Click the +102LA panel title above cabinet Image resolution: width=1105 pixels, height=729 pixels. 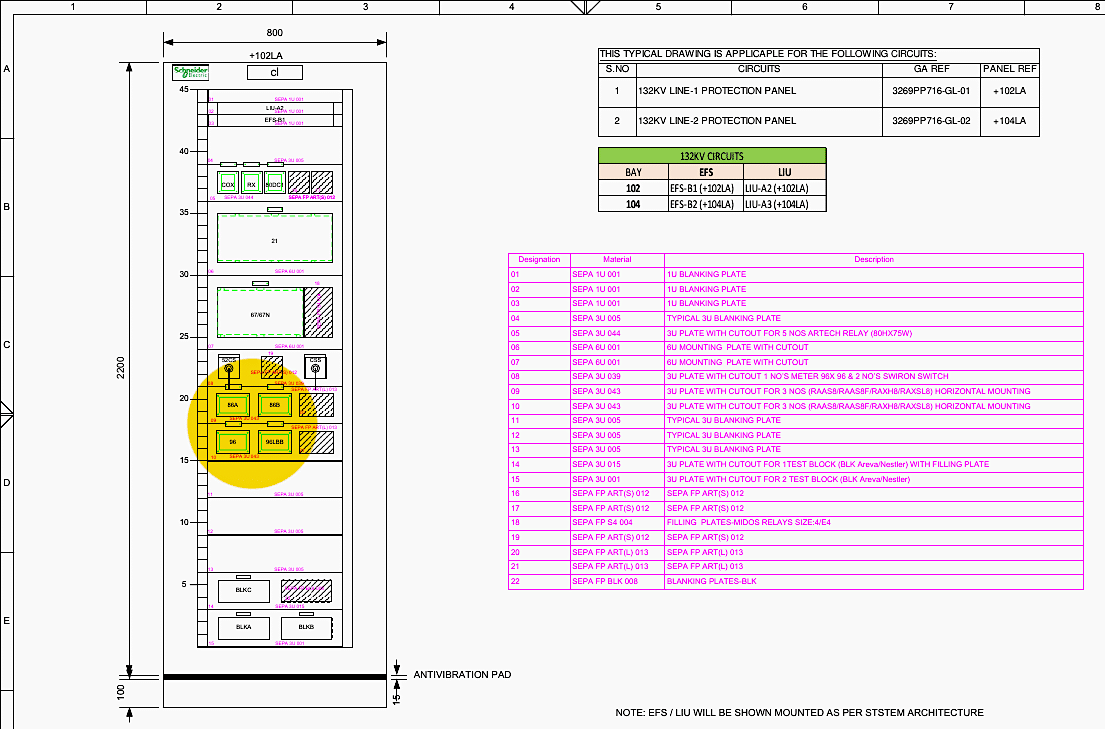266,56
